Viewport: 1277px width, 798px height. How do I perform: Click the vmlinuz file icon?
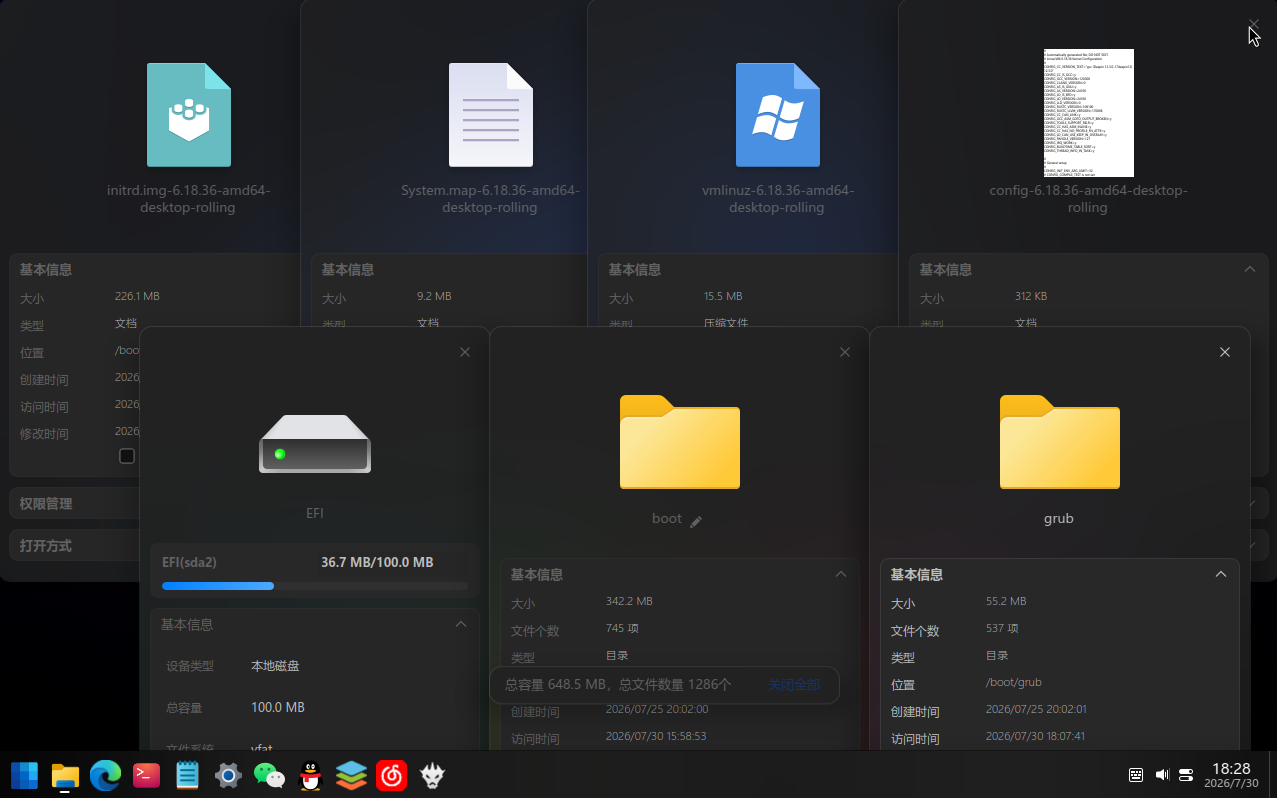coord(778,115)
